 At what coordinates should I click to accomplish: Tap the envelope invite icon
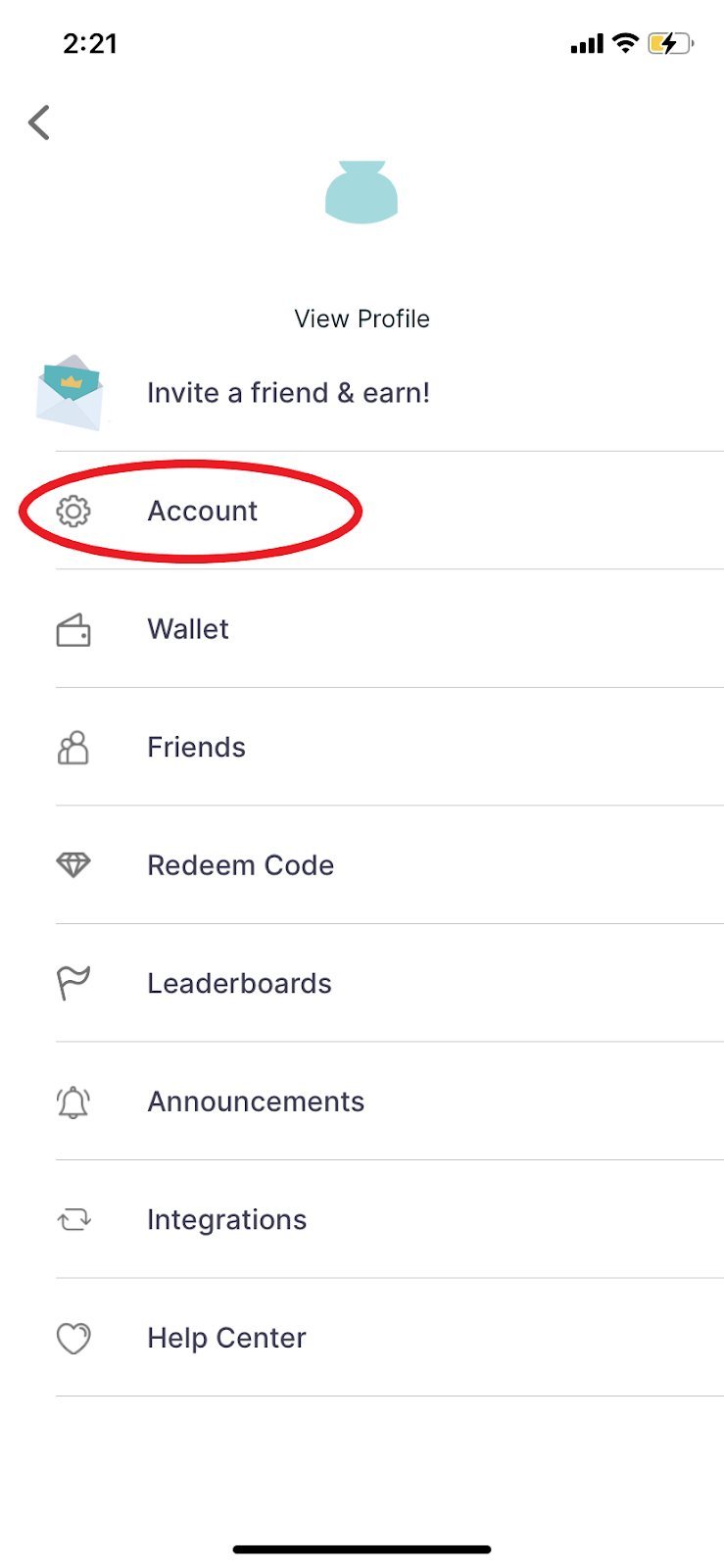[70, 393]
